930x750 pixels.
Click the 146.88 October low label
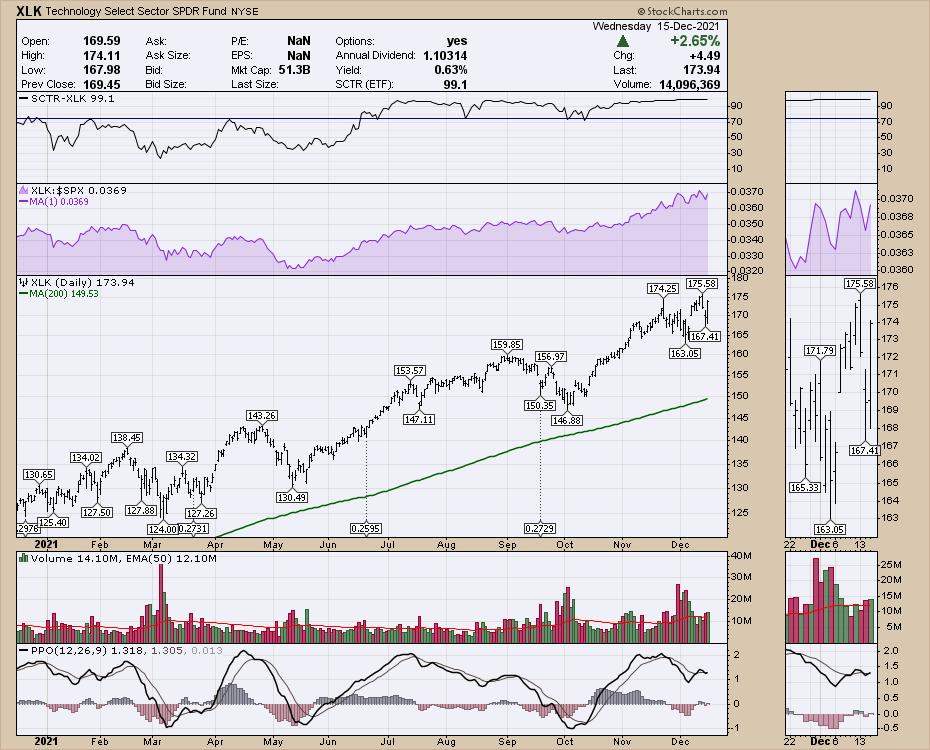pyautogui.click(x=567, y=420)
